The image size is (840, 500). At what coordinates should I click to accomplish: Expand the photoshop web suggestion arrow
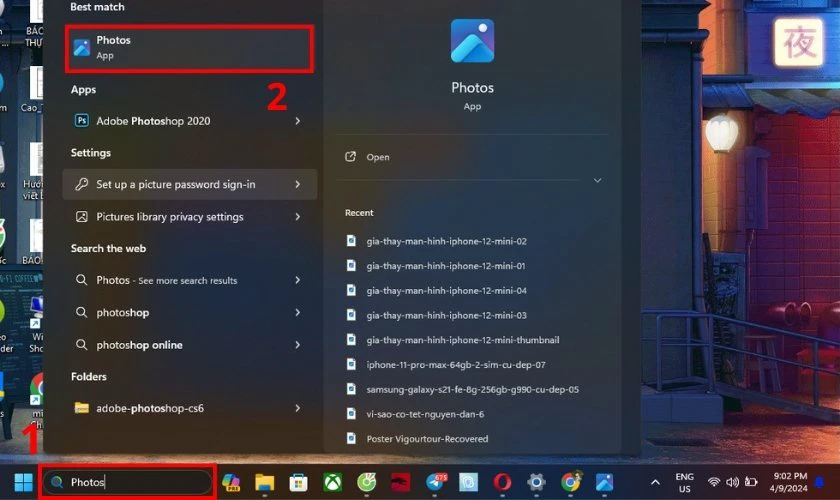297,312
